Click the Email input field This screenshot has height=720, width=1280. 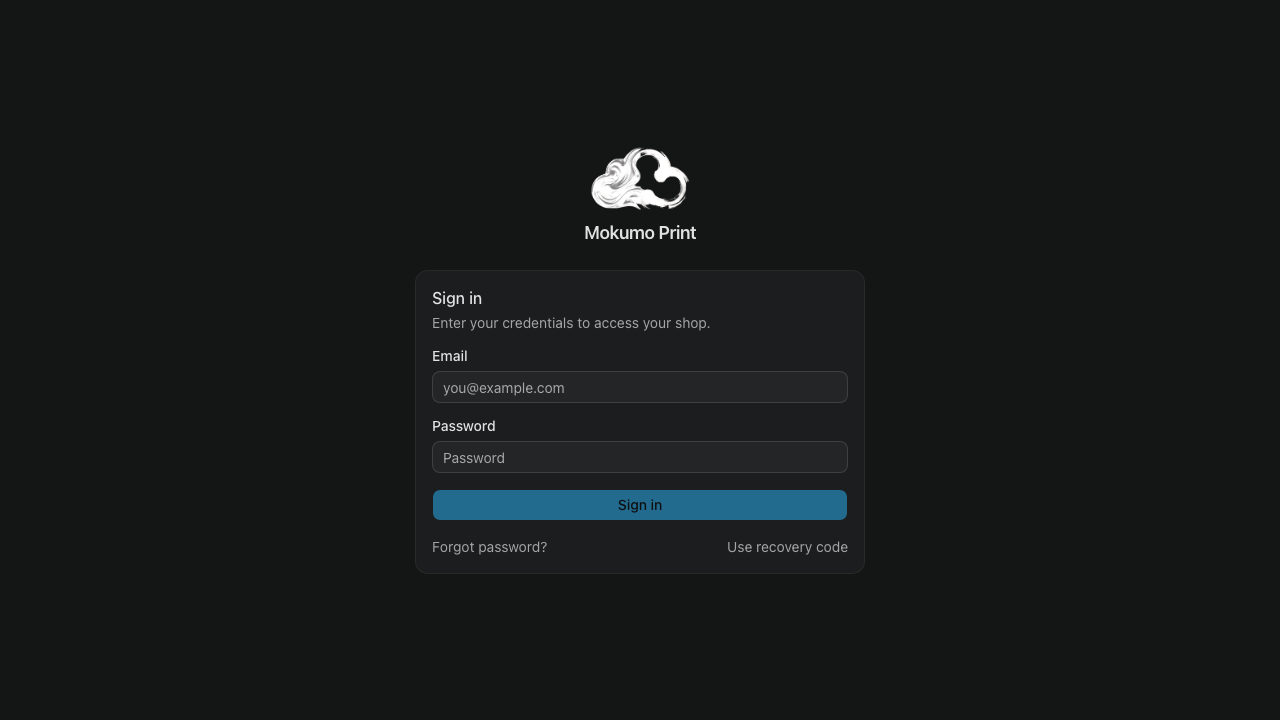(x=640, y=387)
